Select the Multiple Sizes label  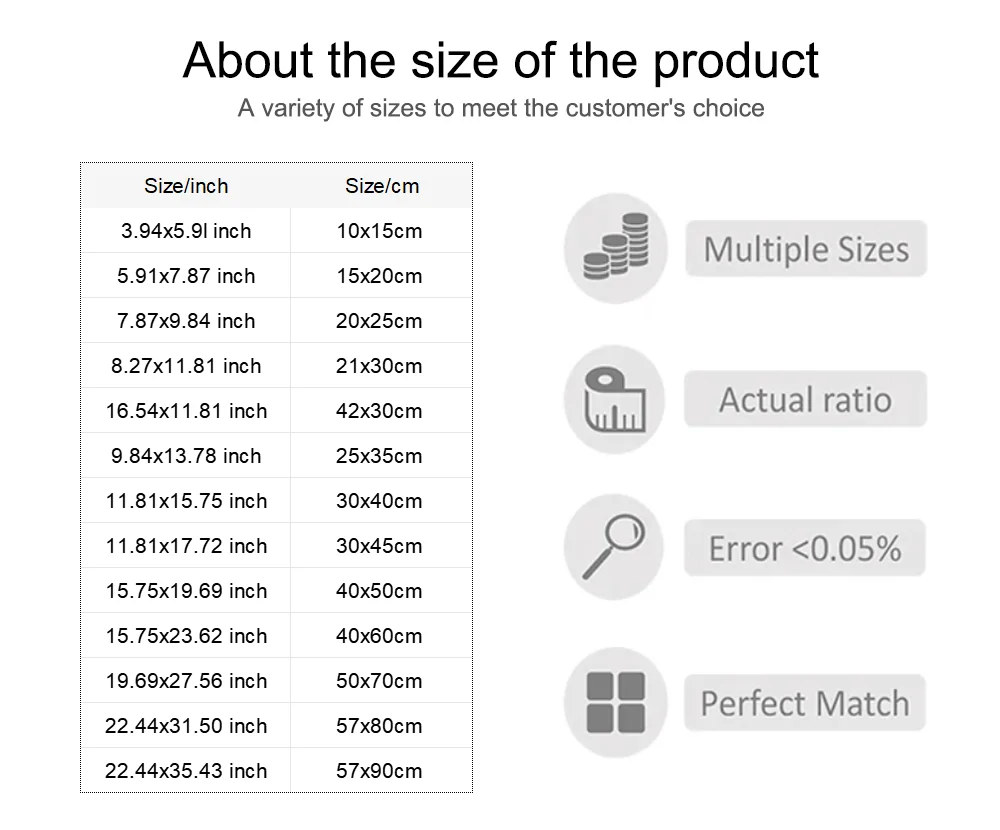coord(806,249)
